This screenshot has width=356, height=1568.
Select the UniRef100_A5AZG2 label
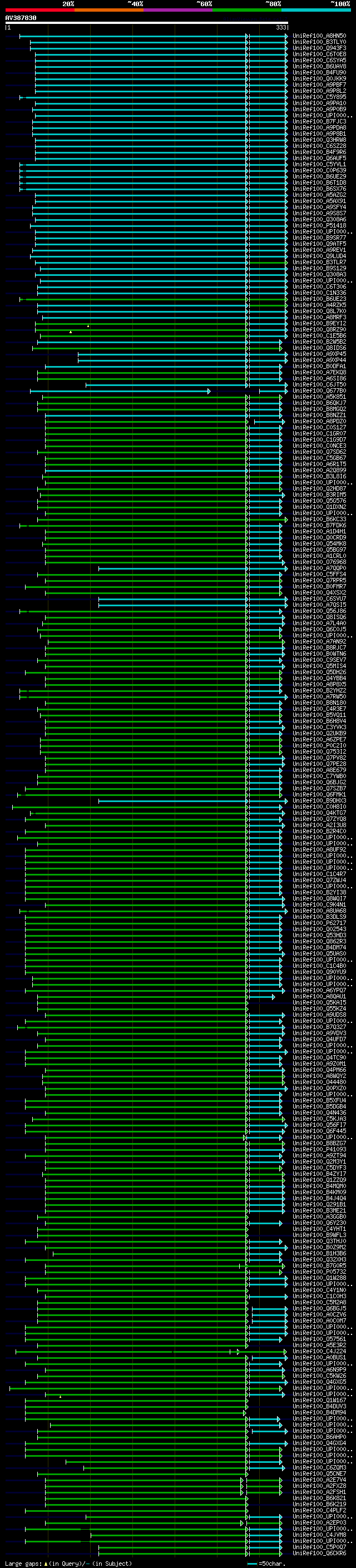point(319,195)
